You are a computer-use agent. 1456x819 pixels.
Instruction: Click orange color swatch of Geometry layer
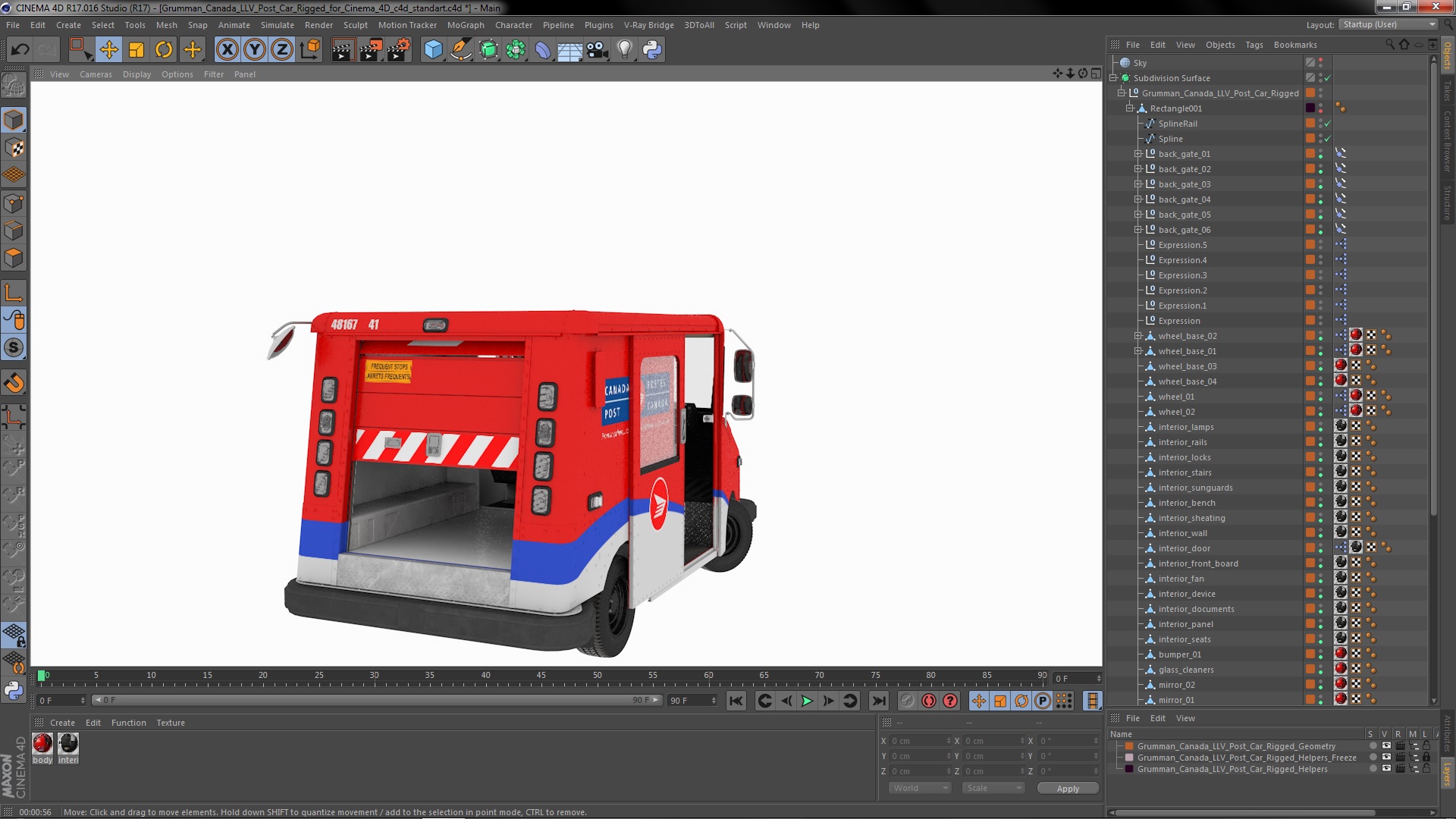pos(1129,746)
